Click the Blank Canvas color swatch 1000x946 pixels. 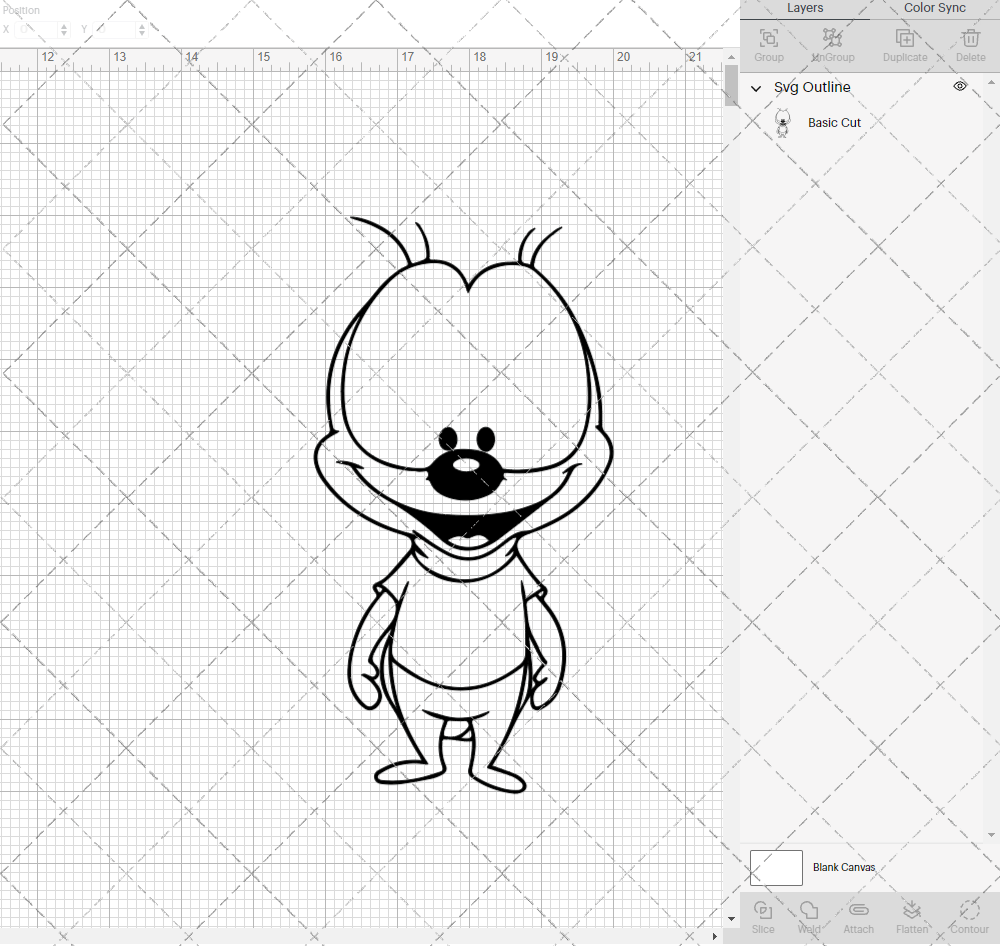click(776, 867)
